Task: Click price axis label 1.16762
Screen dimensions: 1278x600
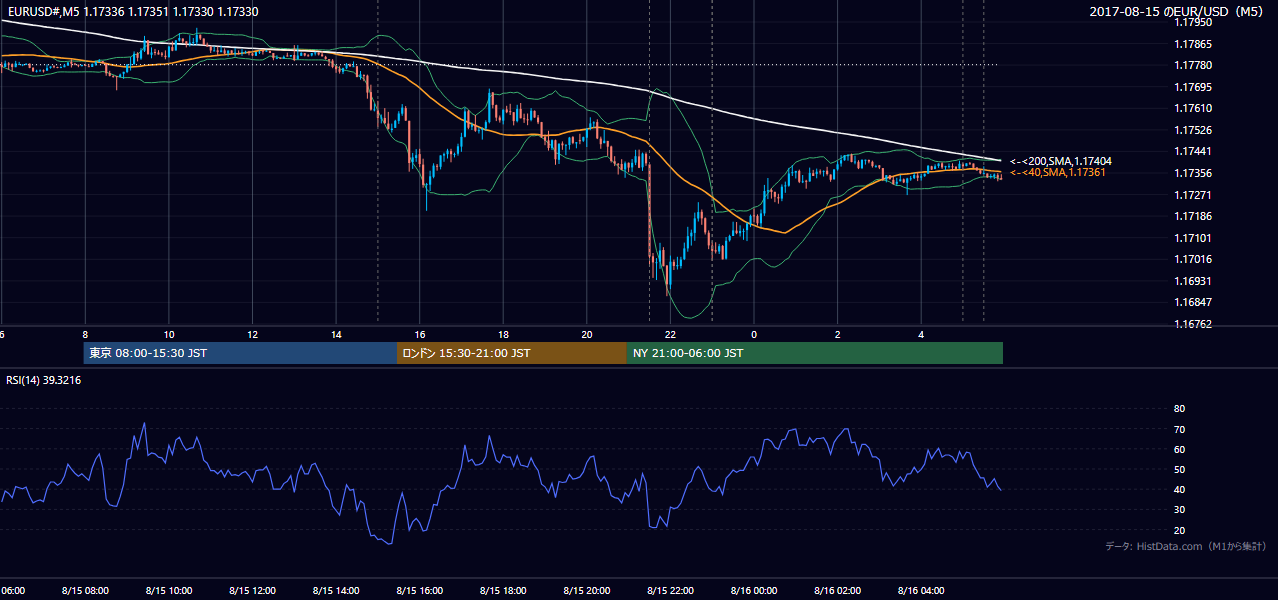Action: [1193, 324]
